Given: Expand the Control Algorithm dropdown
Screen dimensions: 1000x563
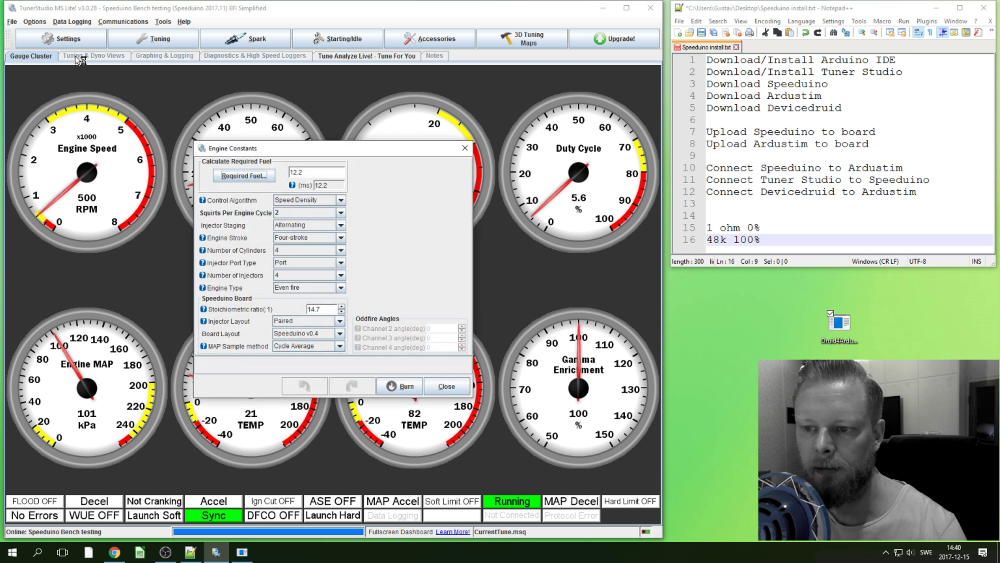Looking at the screenshot, I should pyautogui.click(x=341, y=200).
